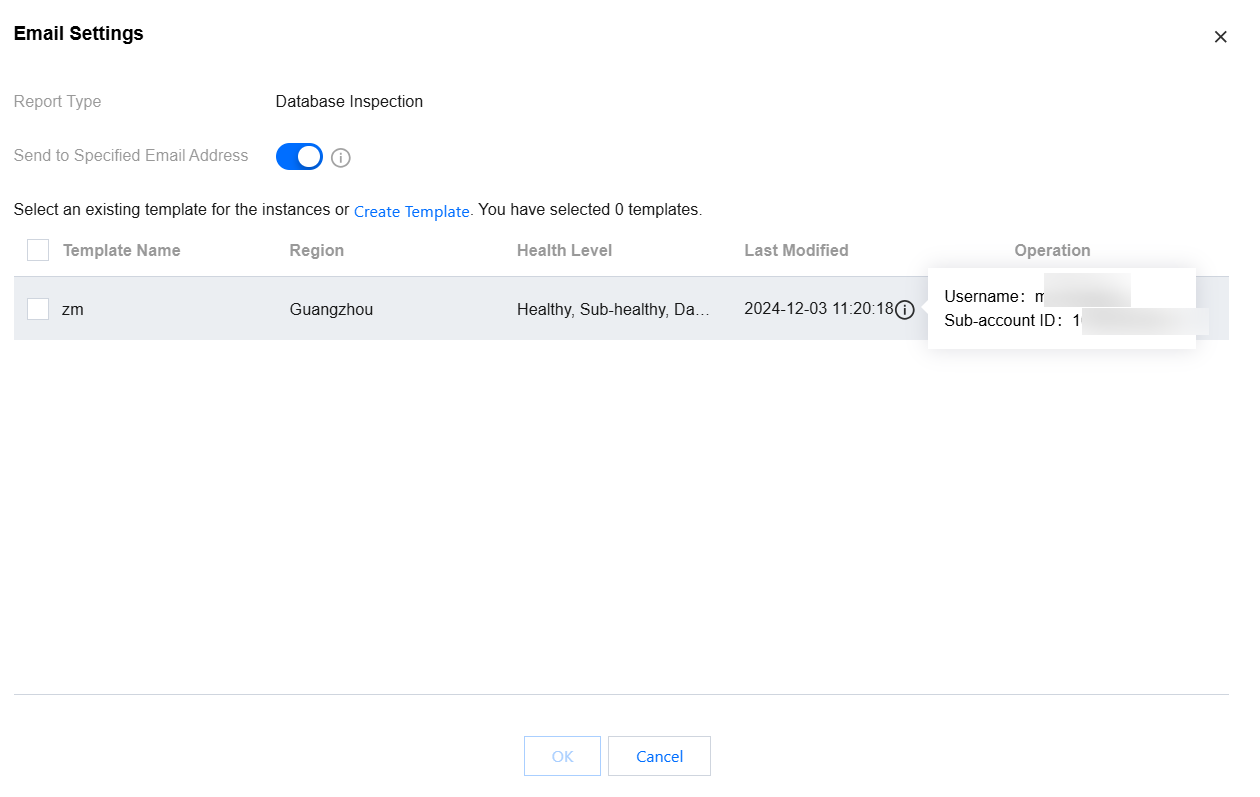This screenshot has width=1260, height=797.
Task: Click the Guangzhou region cell
Action: click(331, 310)
